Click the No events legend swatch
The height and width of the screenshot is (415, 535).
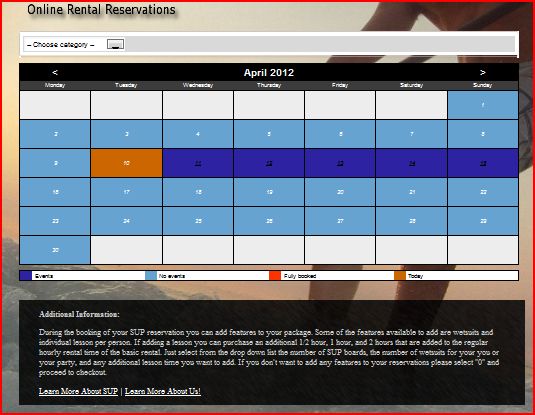(x=151, y=276)
